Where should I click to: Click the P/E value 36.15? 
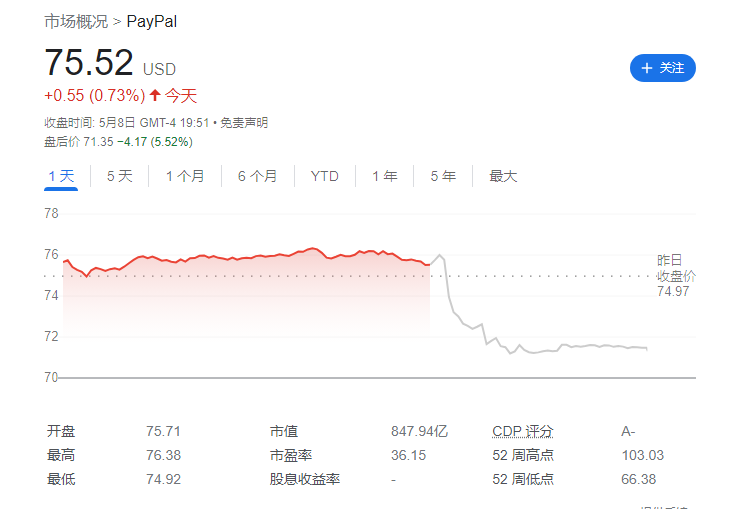pyautogui.click(x=409, y=455)
